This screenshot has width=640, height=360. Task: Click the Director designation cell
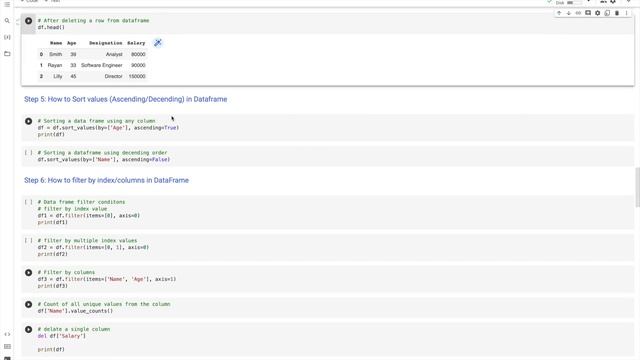[x=113, y=76]
